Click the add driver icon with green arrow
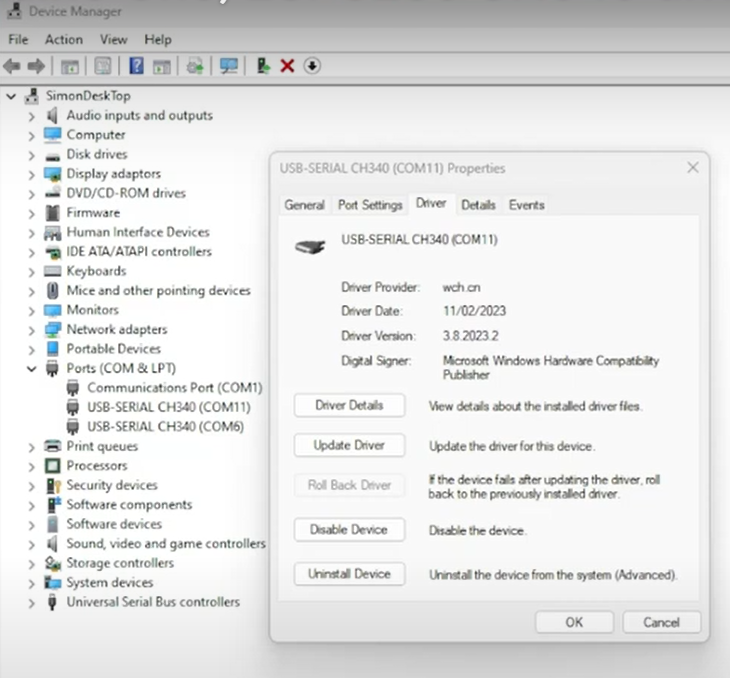 263,66
